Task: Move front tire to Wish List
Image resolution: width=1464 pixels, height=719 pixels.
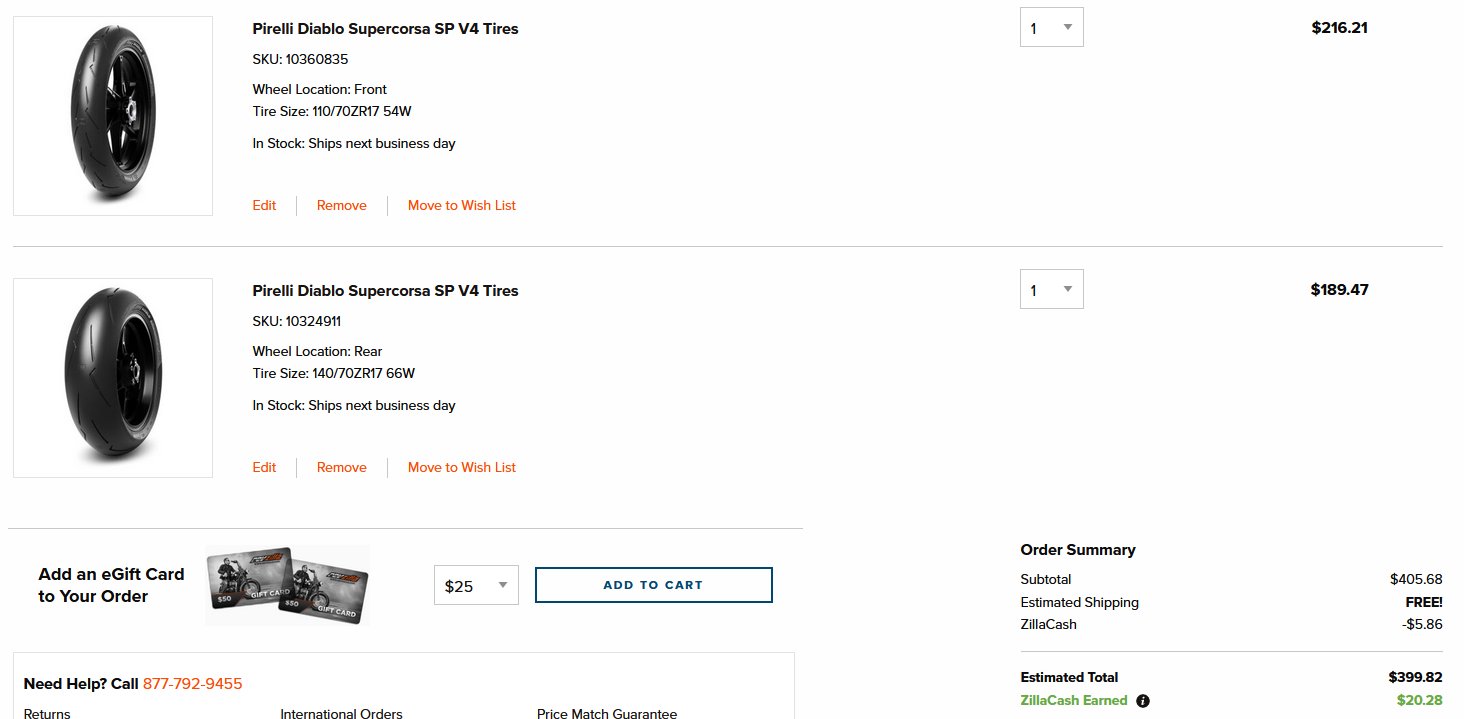Action: point(462,205)
